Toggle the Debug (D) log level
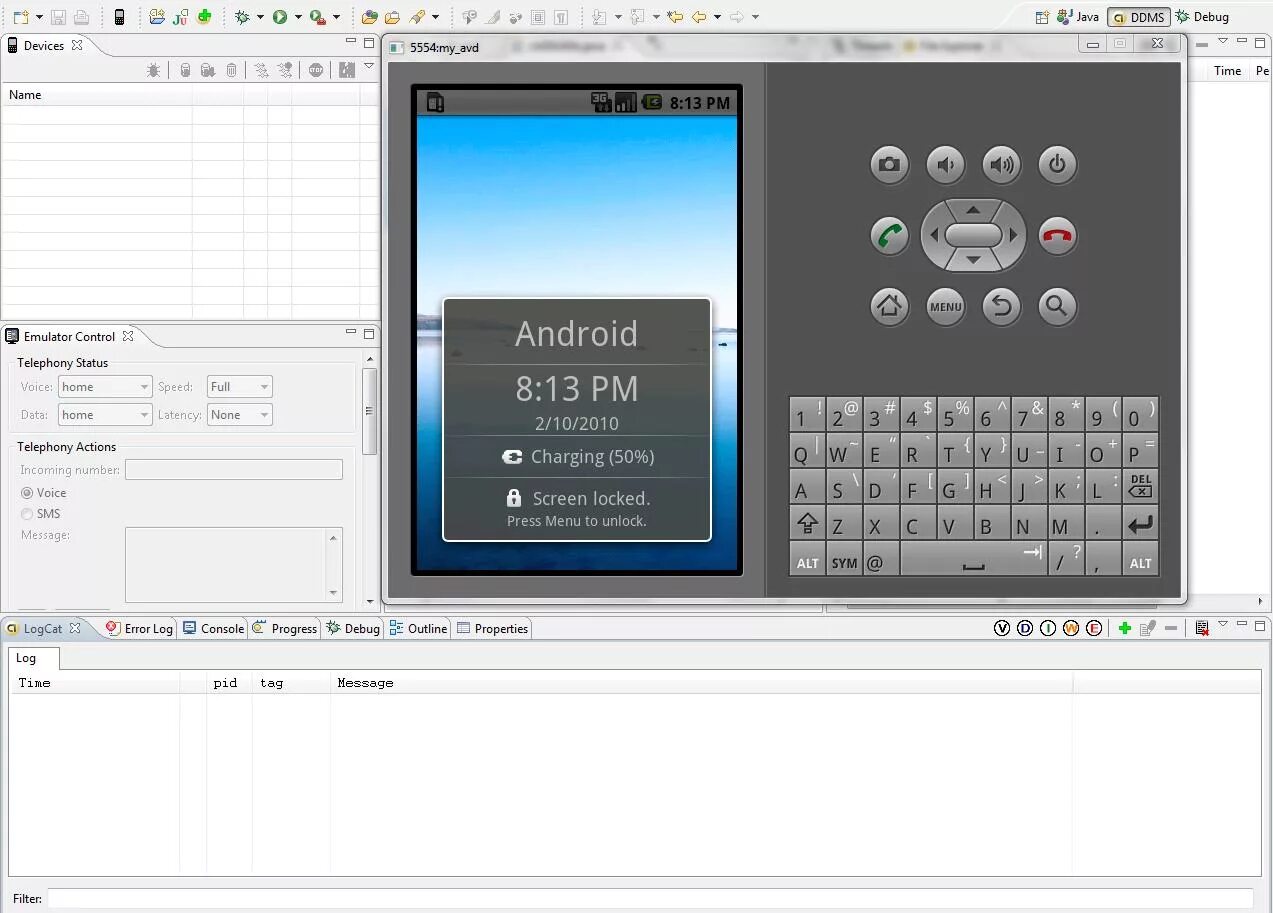The image size is (1273, 913). coord(1025,628)
